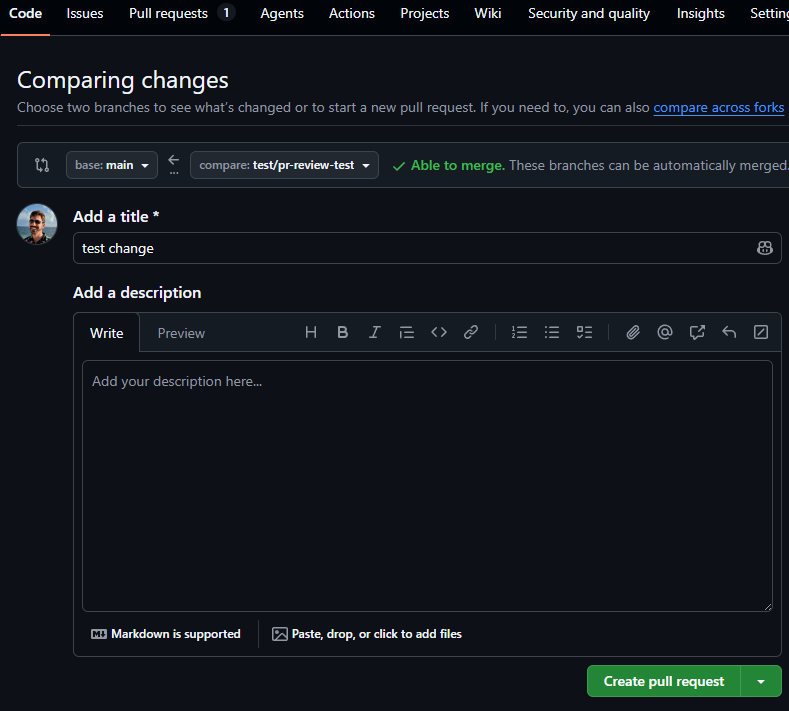The image size is (789, 711).
Task: Click the Comparing changes heading
Action: click(123, 80)
